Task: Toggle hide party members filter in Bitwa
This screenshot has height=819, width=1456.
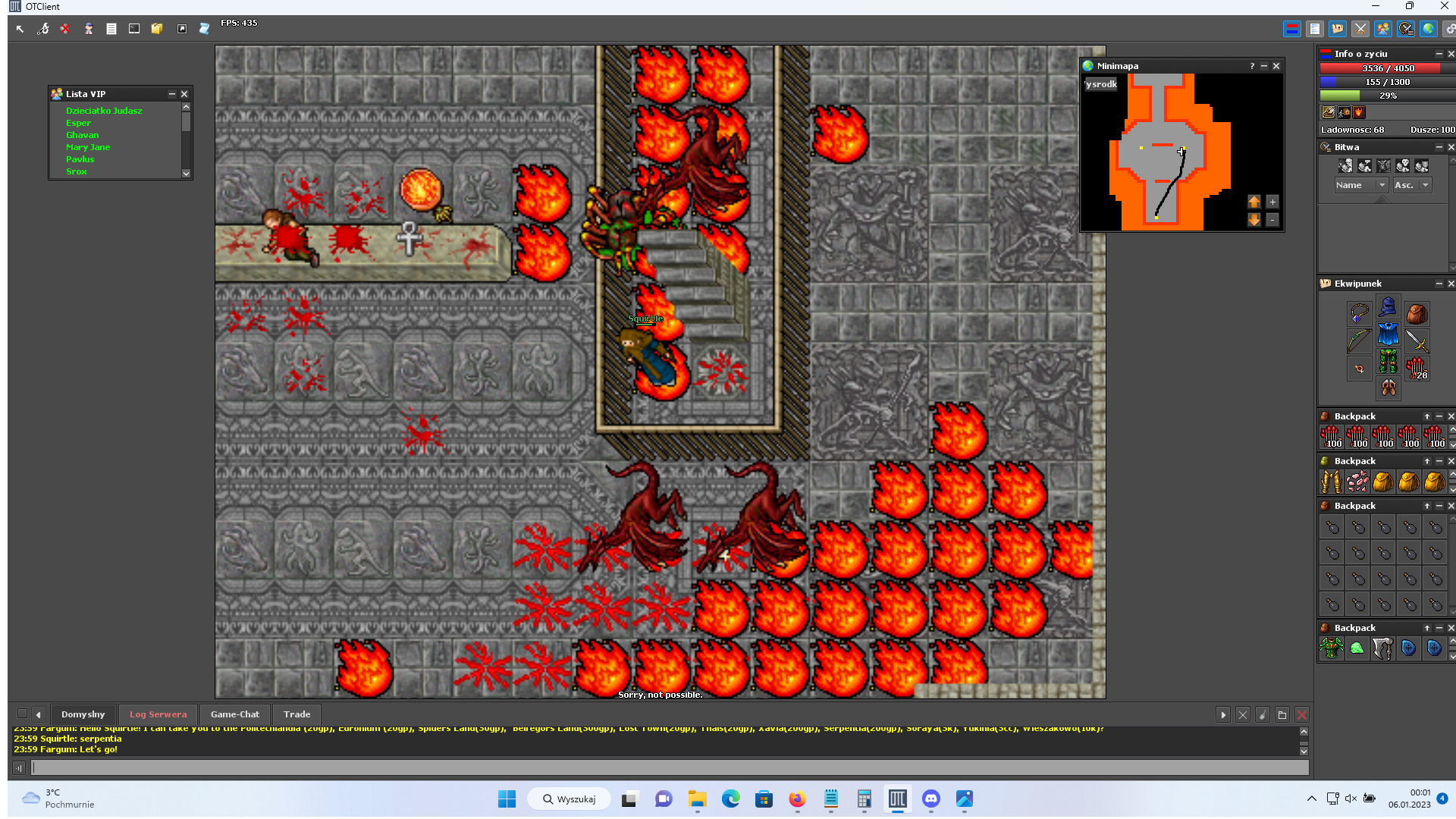Action: point(1422,165)
